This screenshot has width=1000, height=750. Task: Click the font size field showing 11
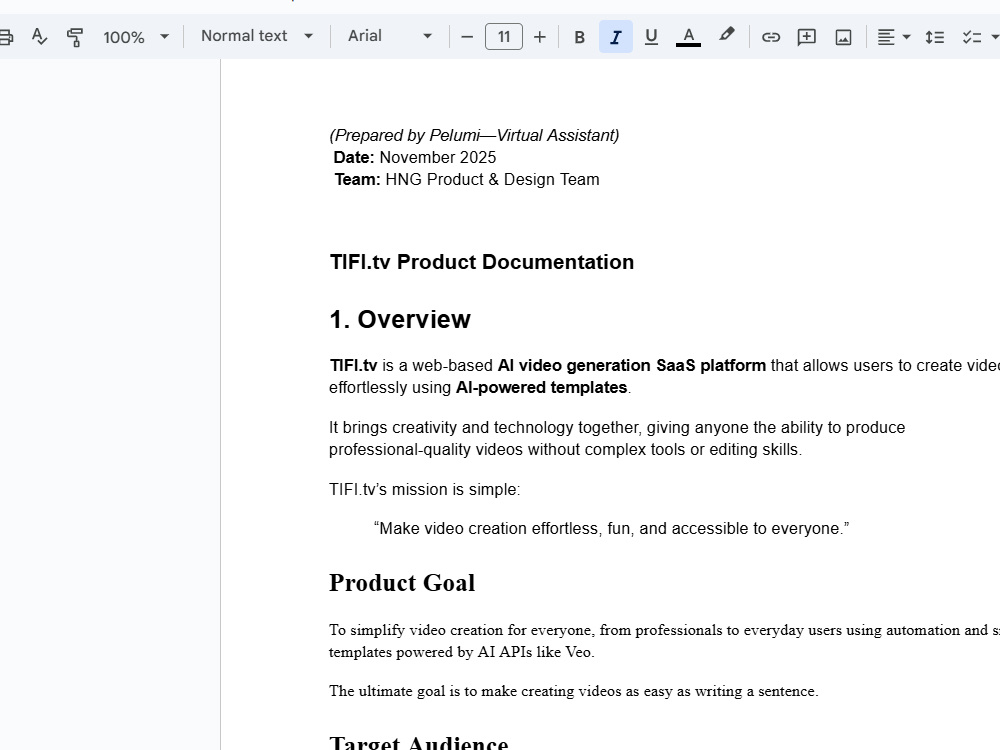click(504, 37)
